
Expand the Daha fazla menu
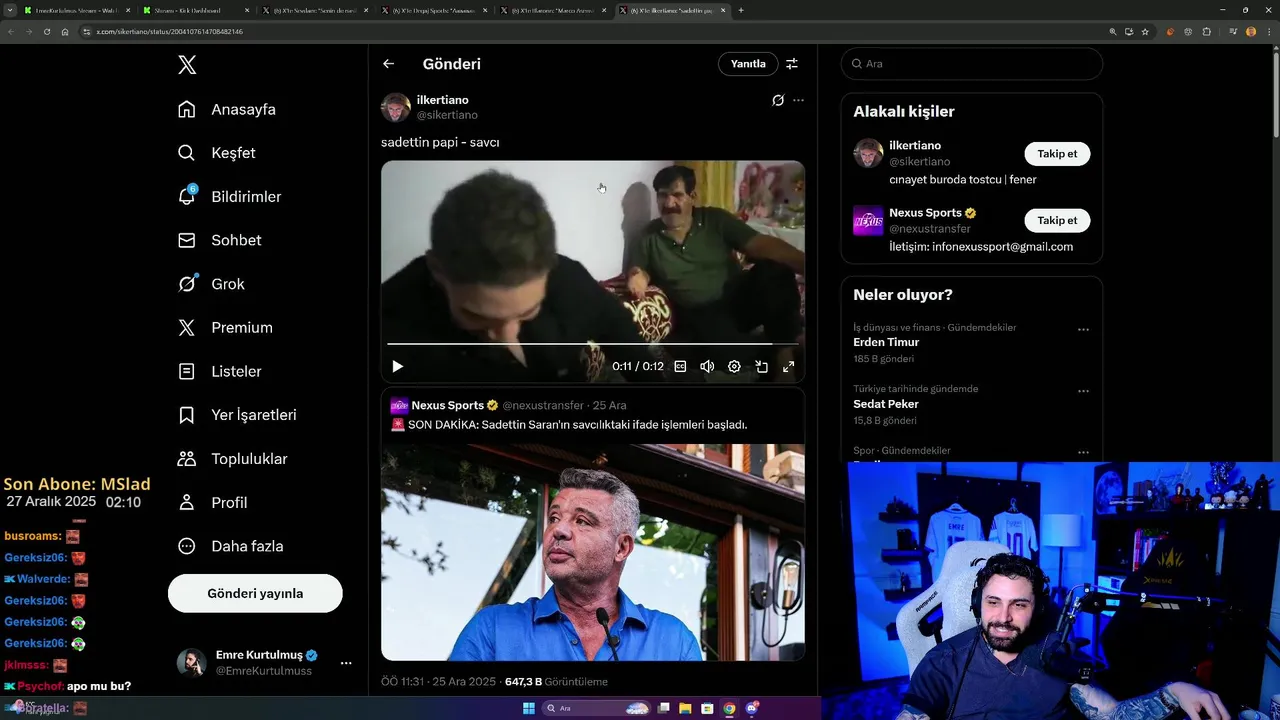click(x=230, y=546)
